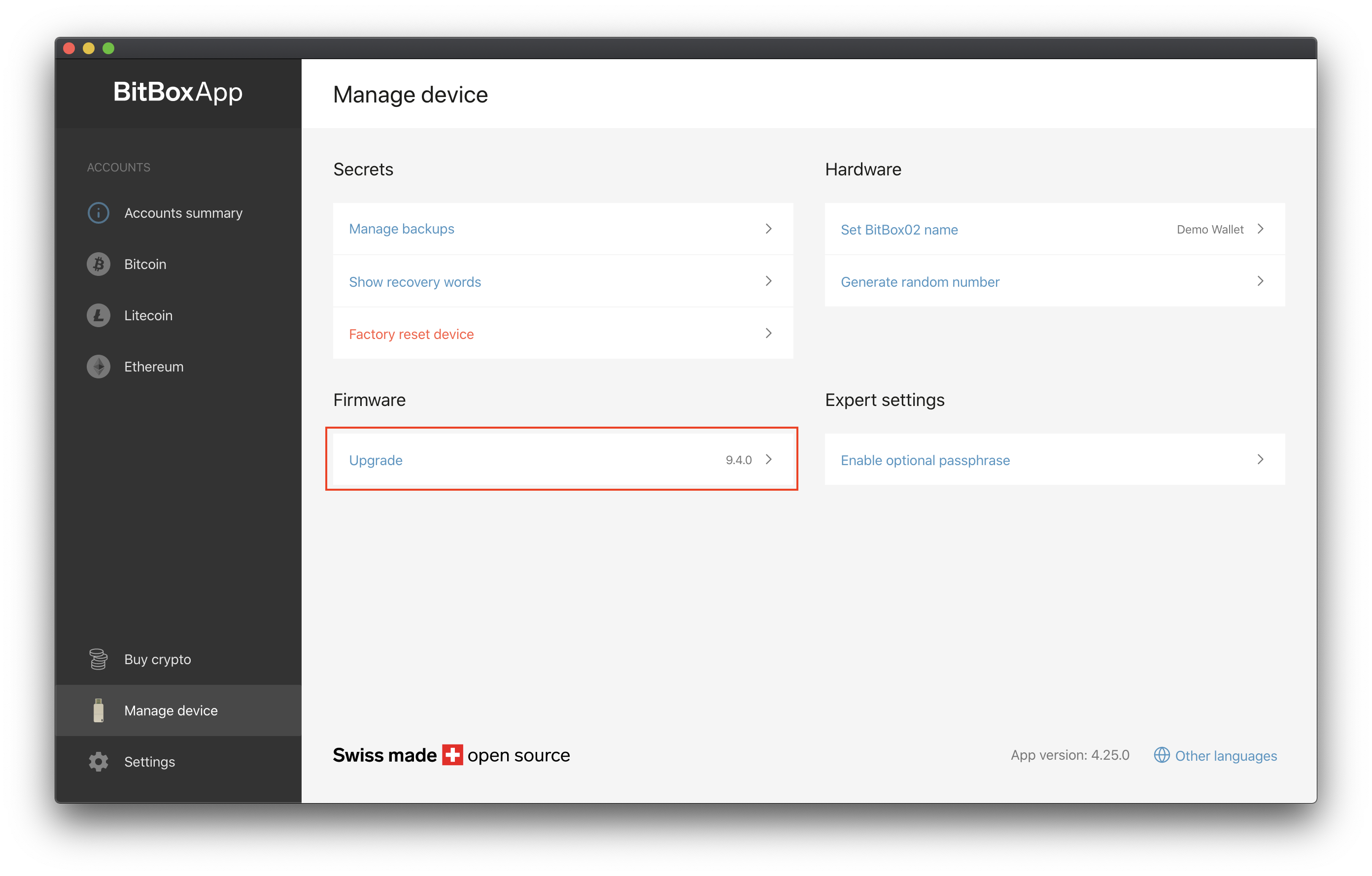Click the Buy crypto coins stack icon
1372x876 pixels.
[99, 659]
